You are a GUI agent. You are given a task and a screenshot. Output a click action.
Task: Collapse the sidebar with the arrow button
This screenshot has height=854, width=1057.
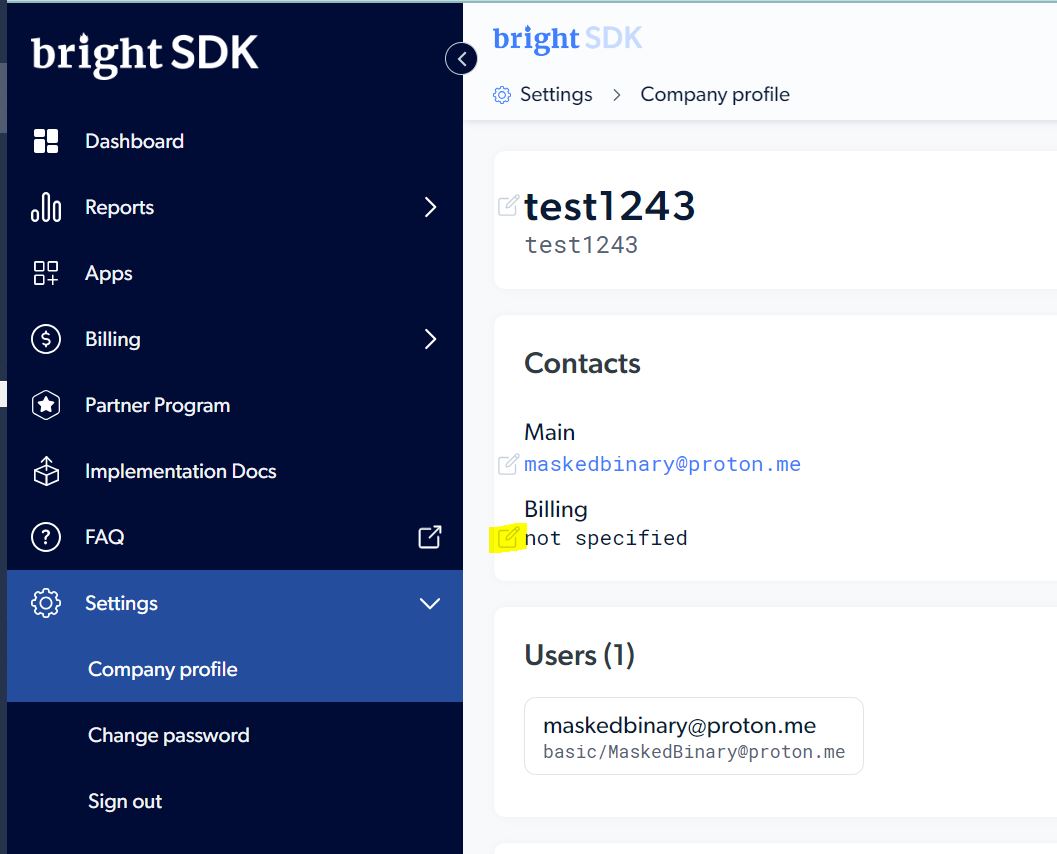click(461, 59)
